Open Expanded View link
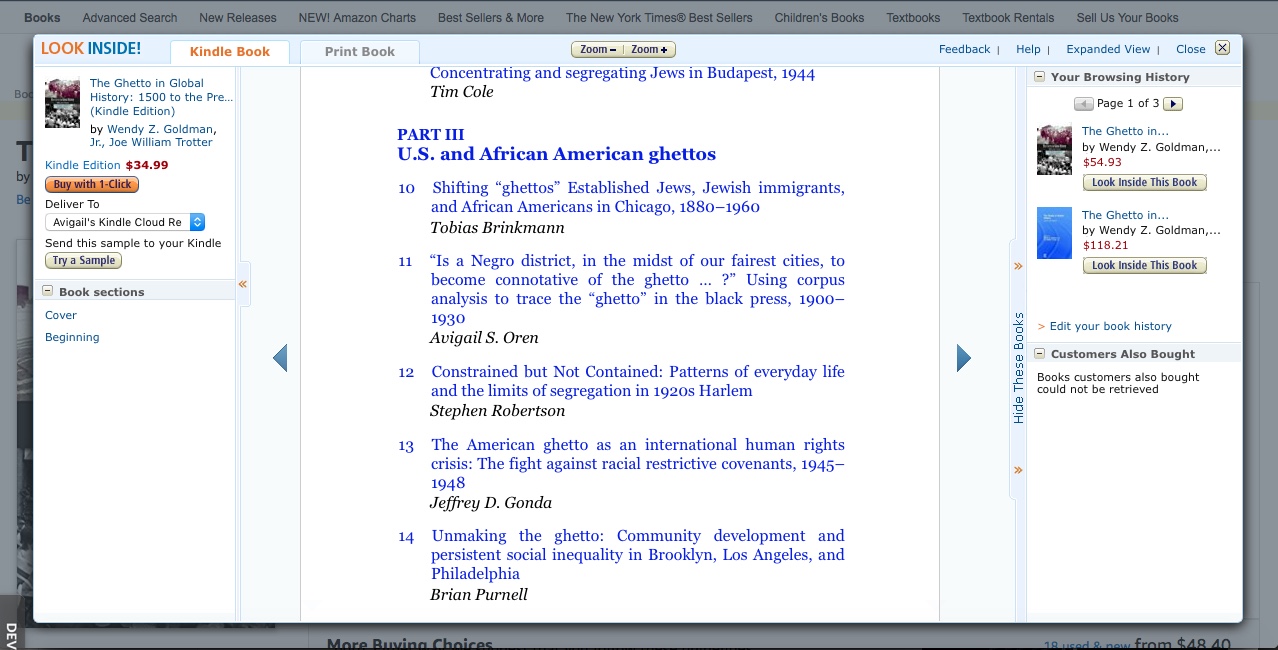Image resolution: width=1278 pixels, height=650 pixels. [1108, 49]
